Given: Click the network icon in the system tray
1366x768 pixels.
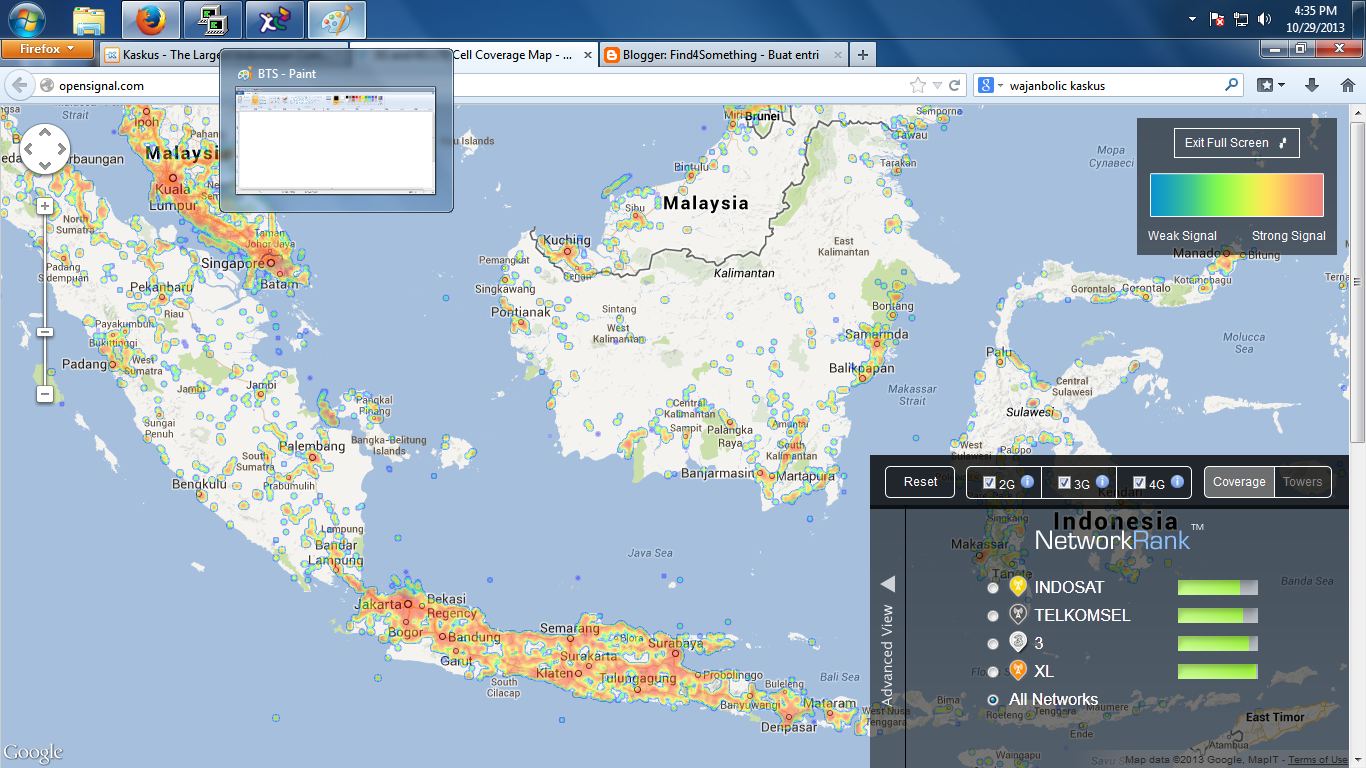Looking at the screenshot, I should tap(1241, 19).
